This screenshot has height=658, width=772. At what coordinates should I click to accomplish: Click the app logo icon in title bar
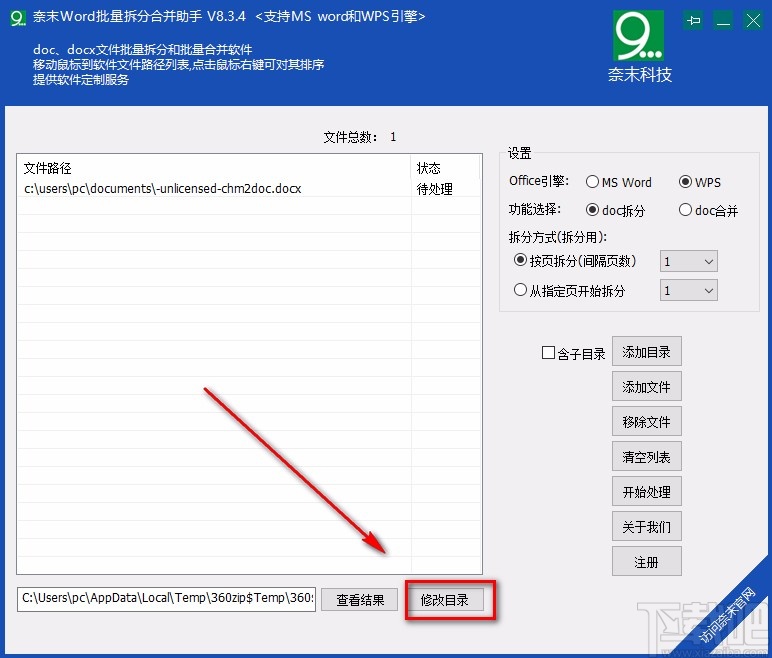tap(18, 18)
